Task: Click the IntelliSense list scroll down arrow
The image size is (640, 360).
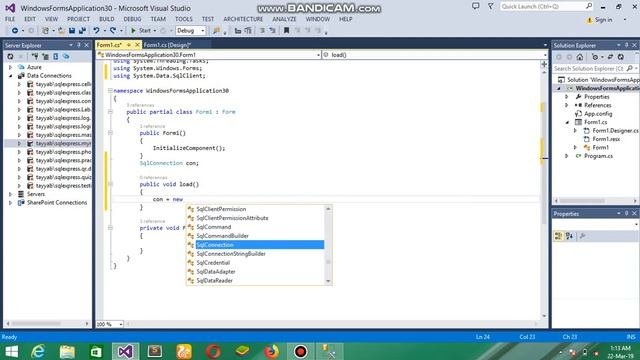Action: (x=328, y=281)
